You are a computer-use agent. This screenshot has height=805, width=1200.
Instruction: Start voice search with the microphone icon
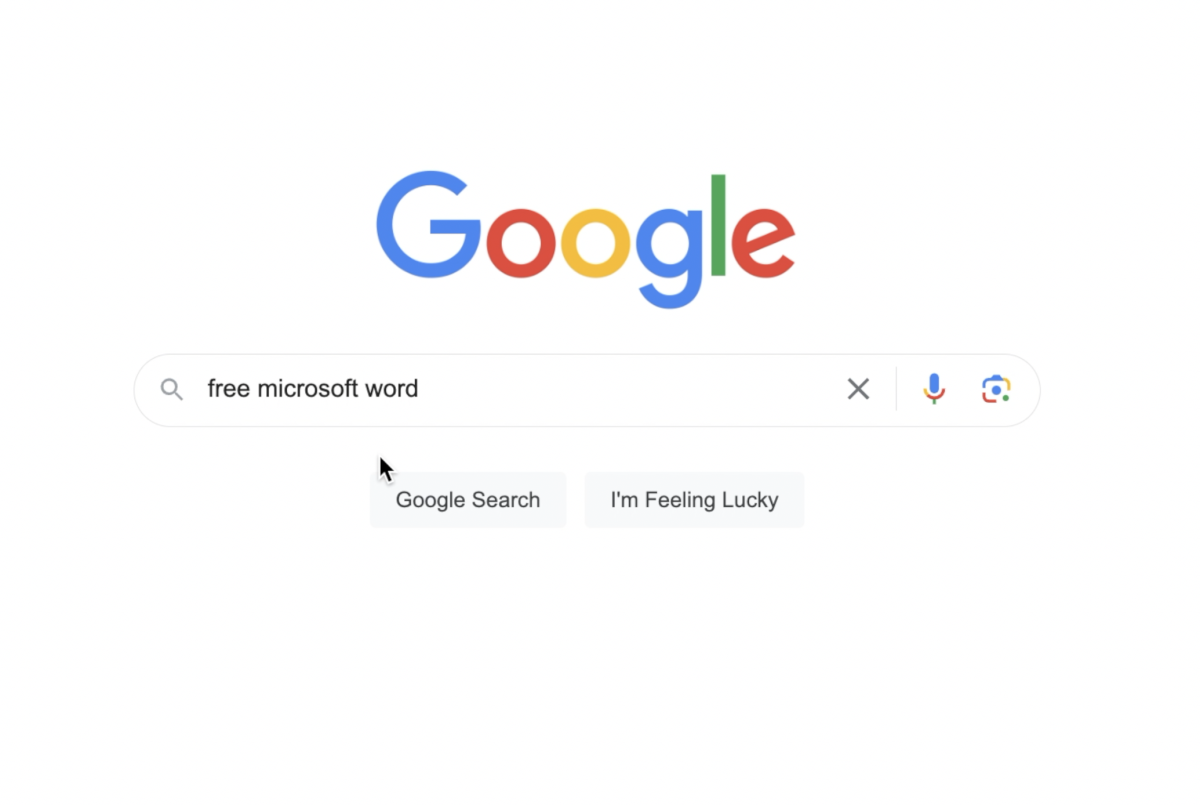coord(934,389)
